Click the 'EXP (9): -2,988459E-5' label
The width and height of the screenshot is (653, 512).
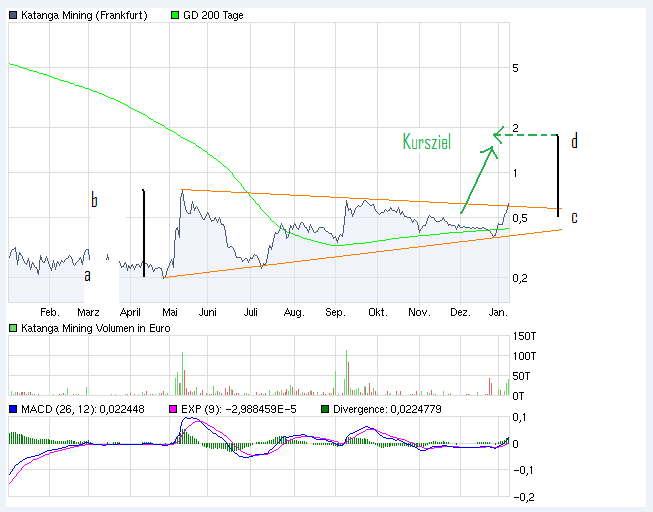[239, 410]
